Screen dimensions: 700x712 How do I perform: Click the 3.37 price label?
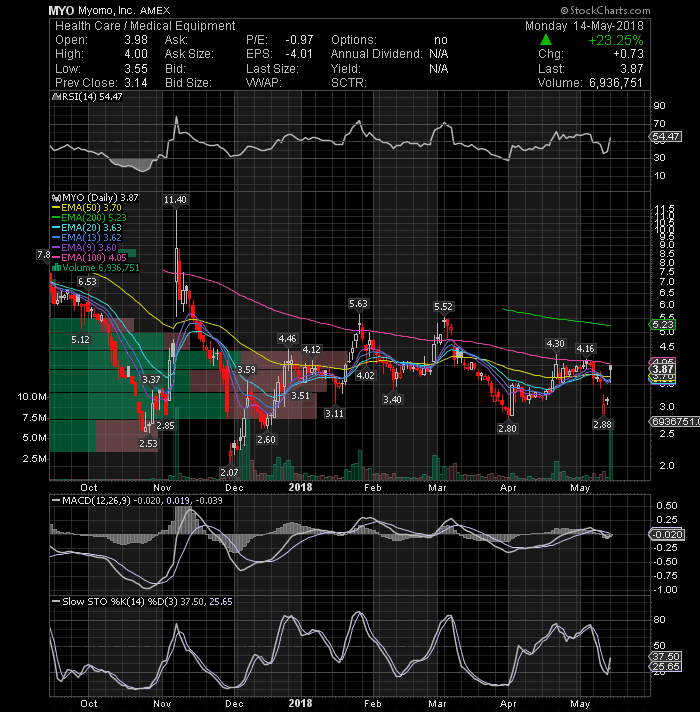click(151, 380)
